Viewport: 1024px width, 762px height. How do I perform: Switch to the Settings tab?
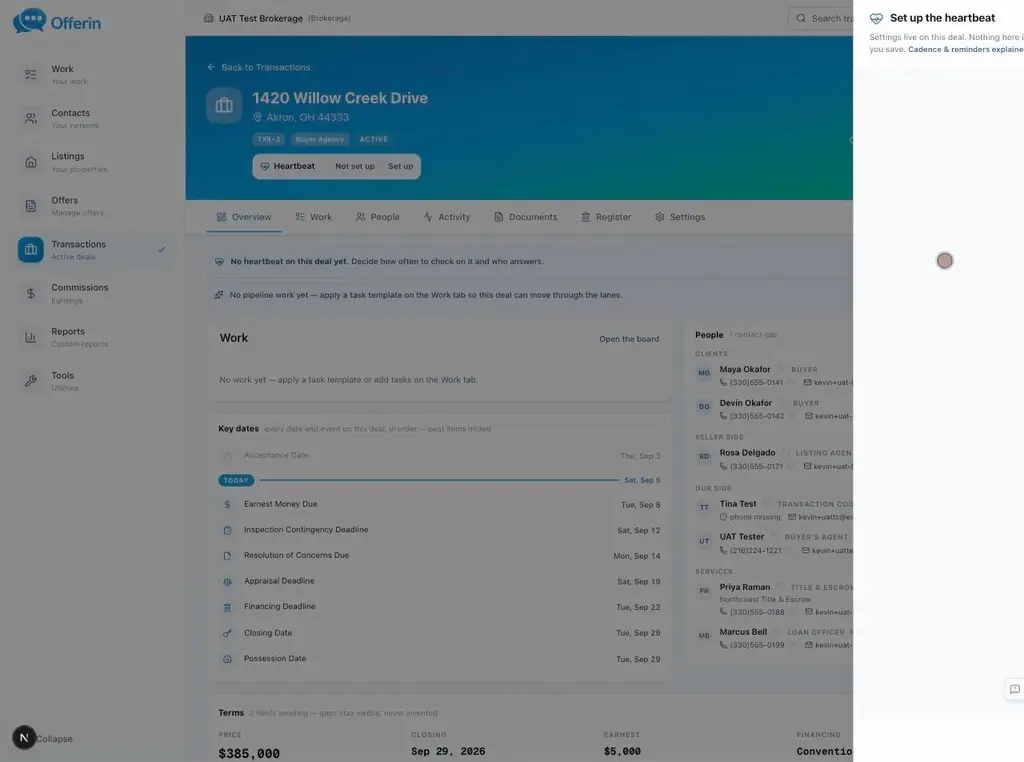[x=680, y=217]
